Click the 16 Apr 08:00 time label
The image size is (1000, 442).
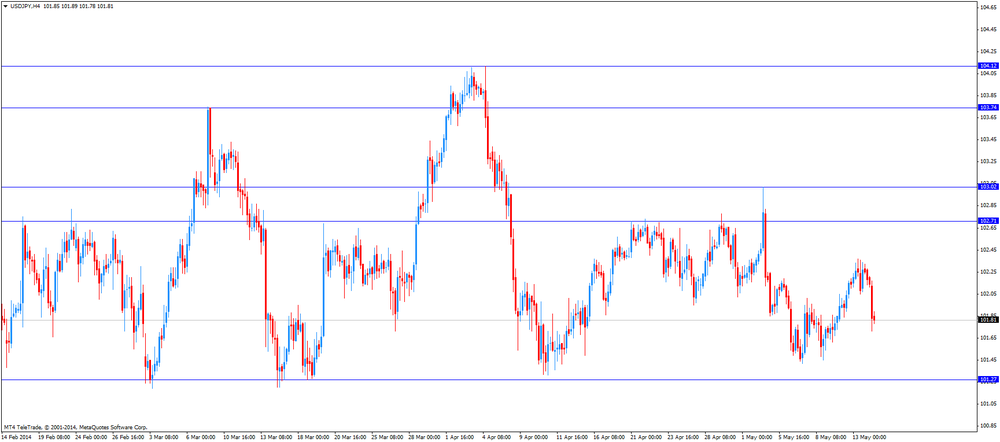[x=610, y=438]
